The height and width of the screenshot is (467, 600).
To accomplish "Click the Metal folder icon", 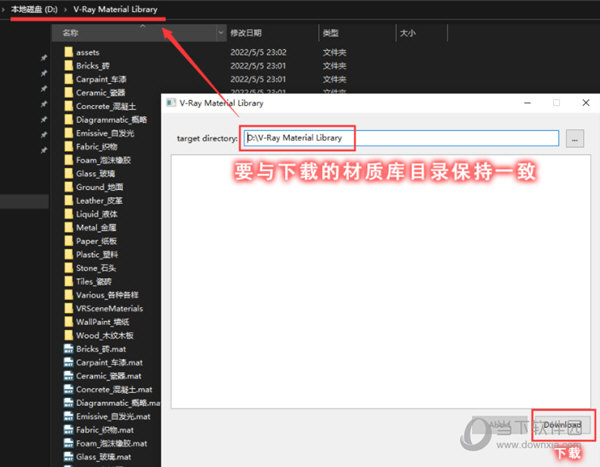I will click(x=68, y=227).
